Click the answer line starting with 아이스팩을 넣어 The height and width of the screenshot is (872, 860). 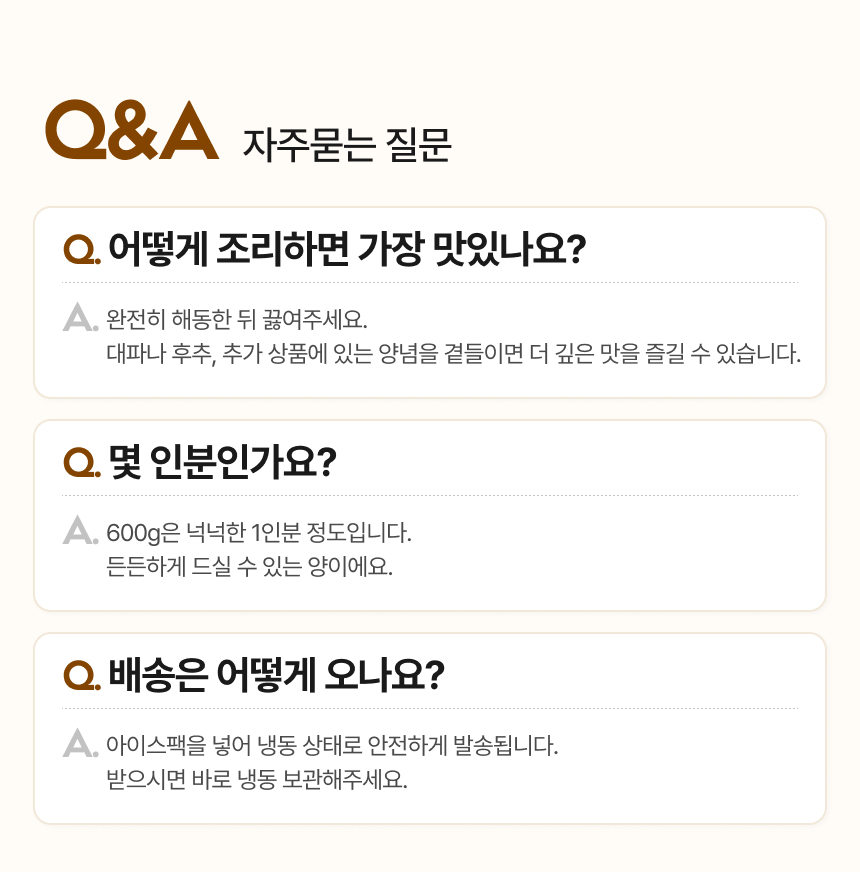332,745
